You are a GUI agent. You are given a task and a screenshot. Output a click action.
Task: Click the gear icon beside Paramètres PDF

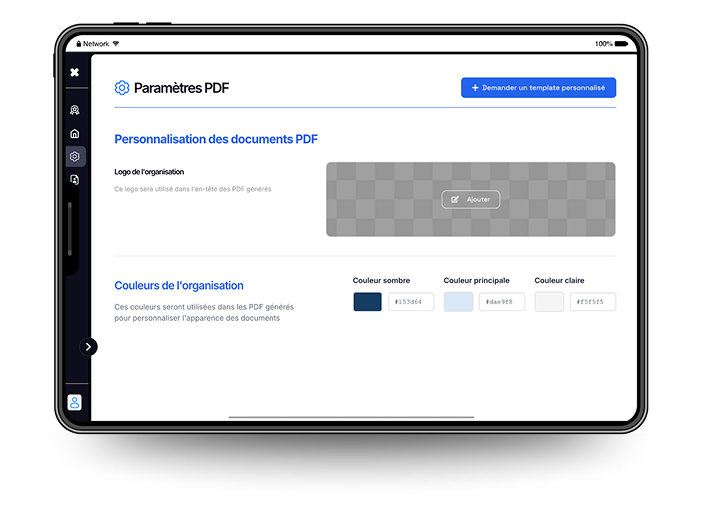pos(122,88)
